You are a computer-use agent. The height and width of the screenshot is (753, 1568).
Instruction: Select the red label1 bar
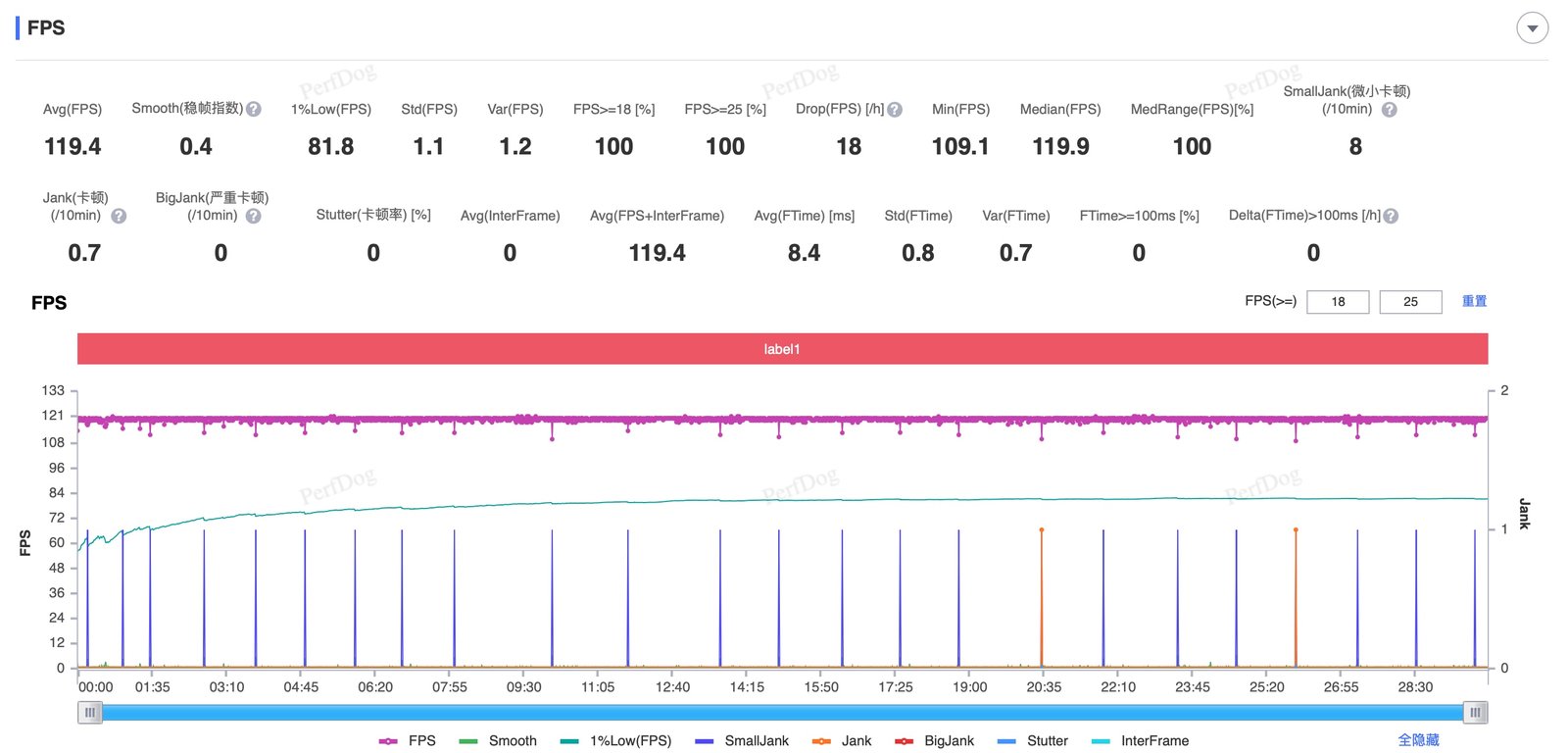[x=782, y=349]
